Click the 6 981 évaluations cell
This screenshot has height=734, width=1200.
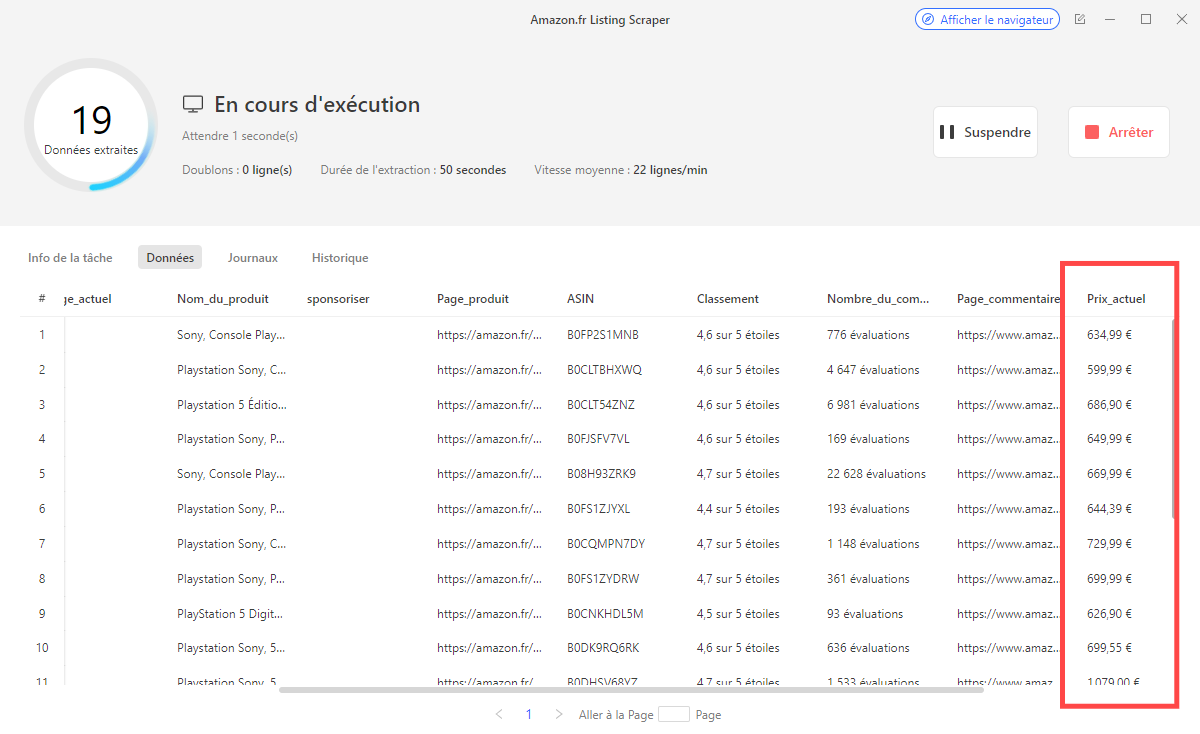pyautogui.click(x=873, y=405)
